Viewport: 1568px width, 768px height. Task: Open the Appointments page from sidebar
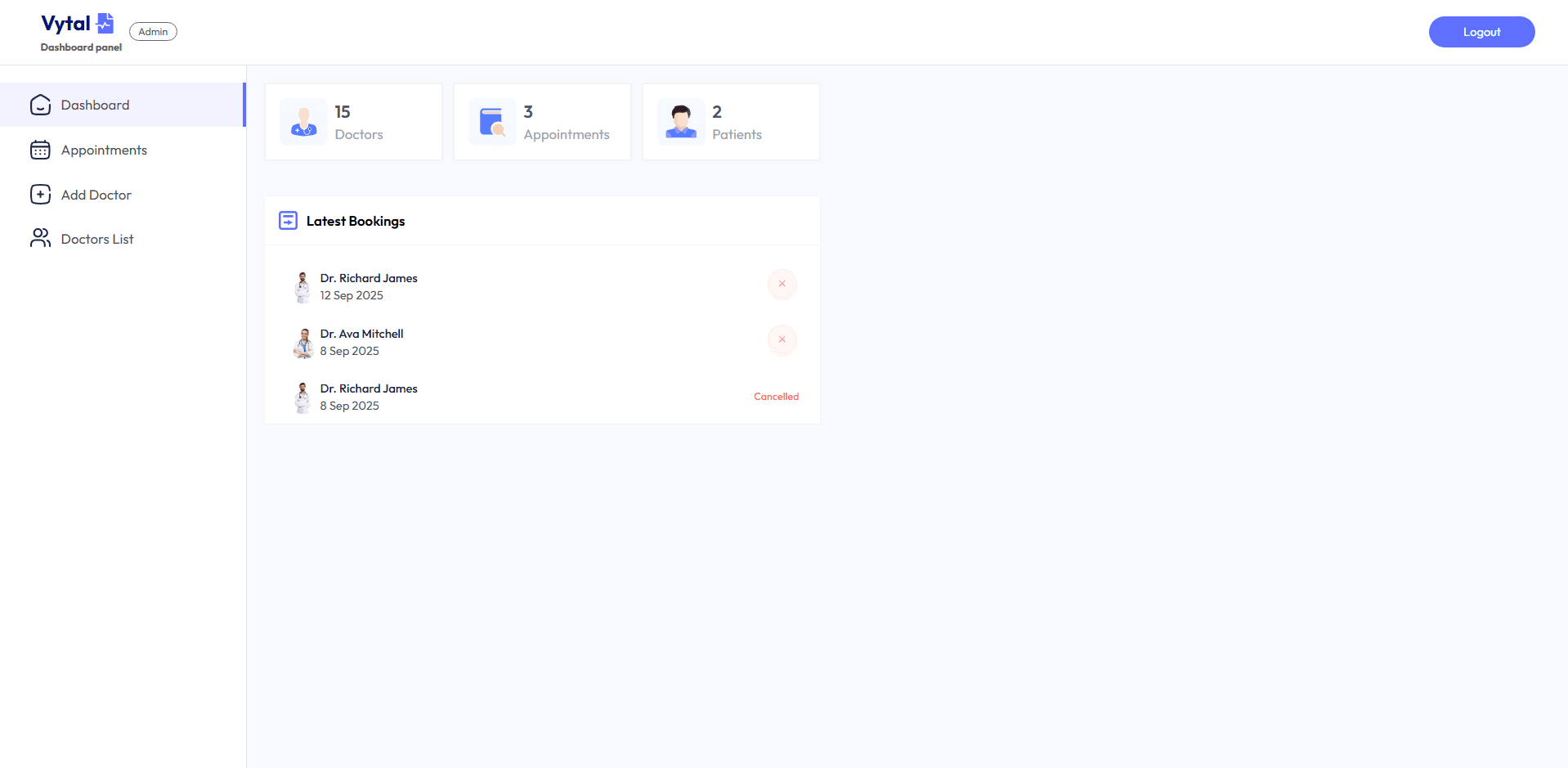pyautogui.click(x=104, y=150)
